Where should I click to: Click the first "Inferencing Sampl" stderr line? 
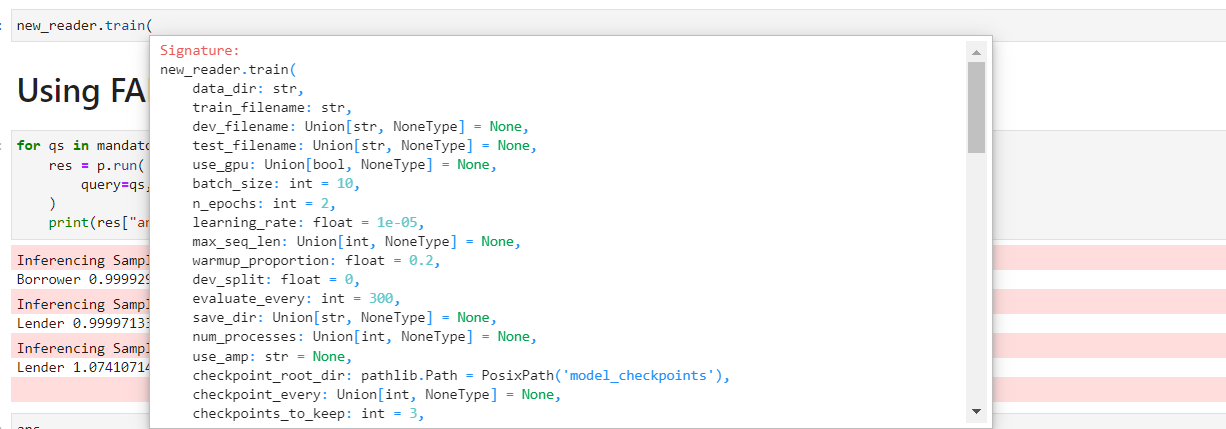83,260
